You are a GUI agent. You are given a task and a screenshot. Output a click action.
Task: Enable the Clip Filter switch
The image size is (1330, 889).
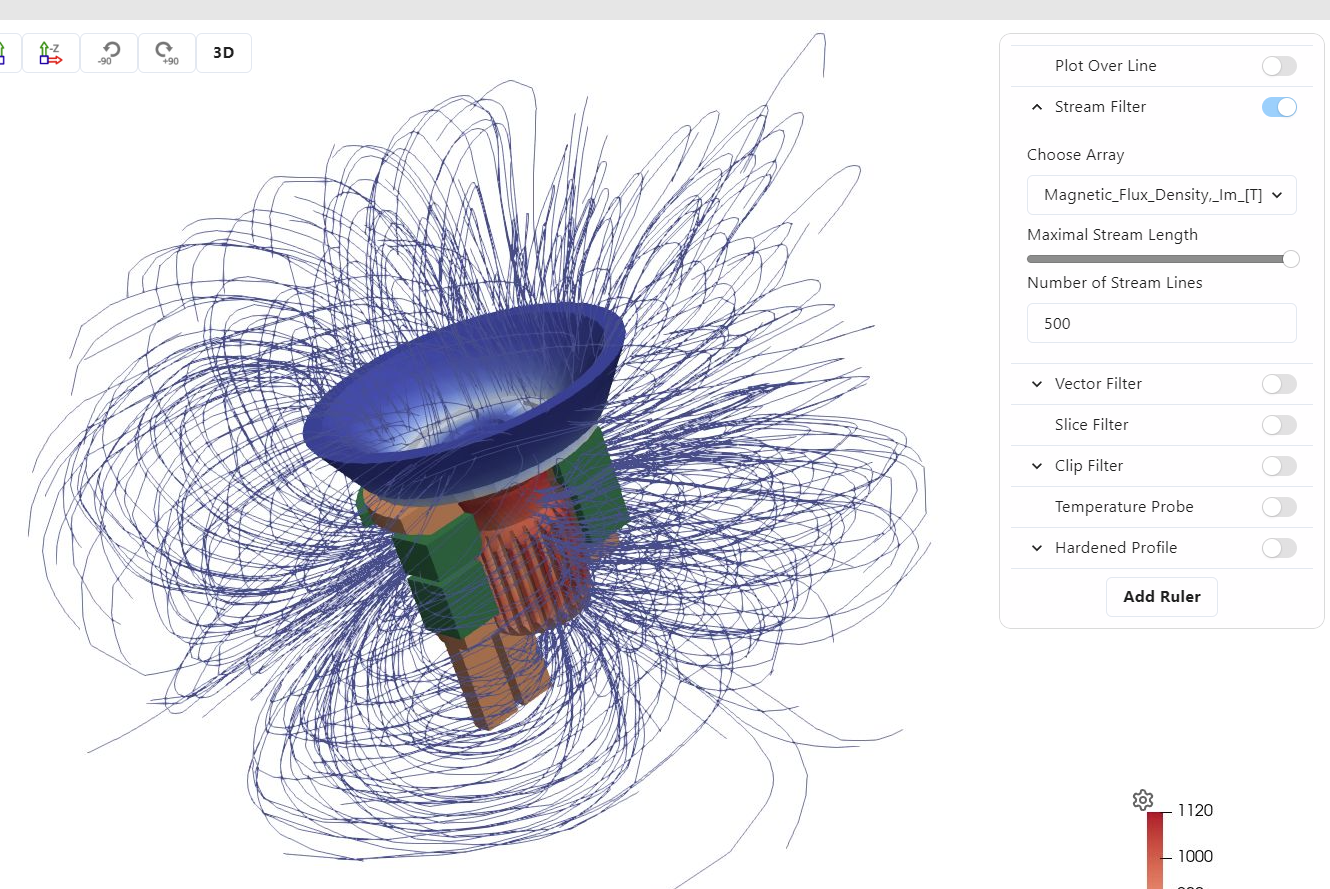pos(1278,466)
